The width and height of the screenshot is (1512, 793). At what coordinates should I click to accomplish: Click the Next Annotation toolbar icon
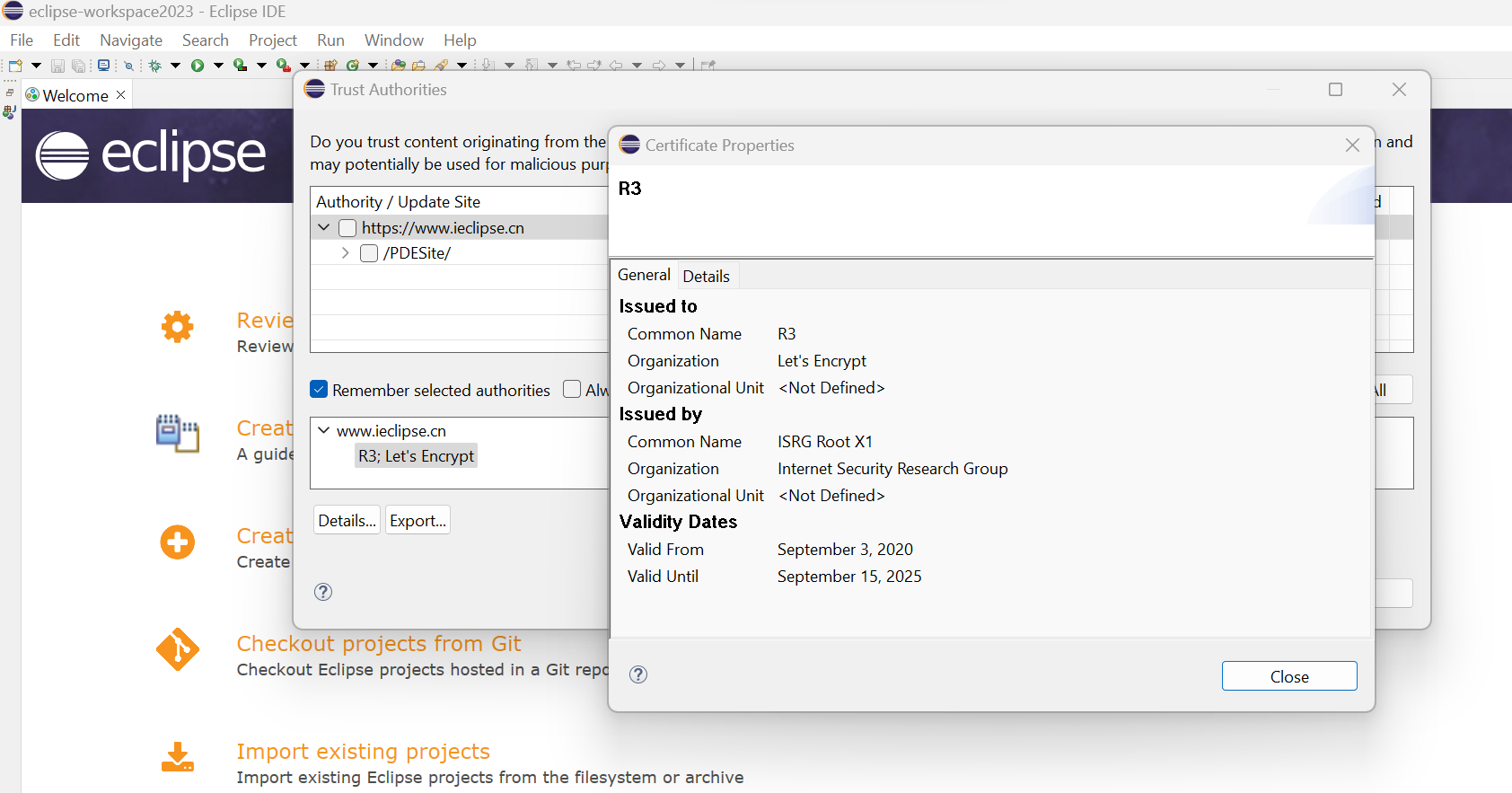[x=488, y=65]
